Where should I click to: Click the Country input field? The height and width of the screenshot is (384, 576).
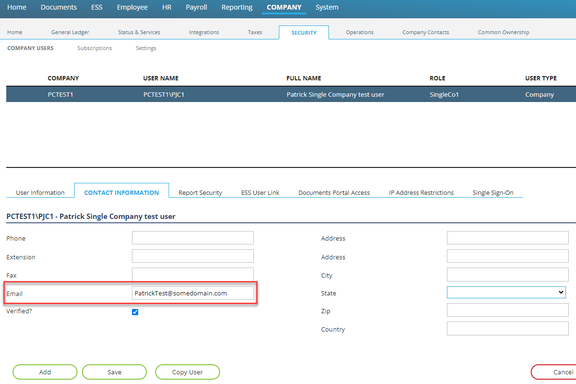pyautogui.click(x=508, y=329)
